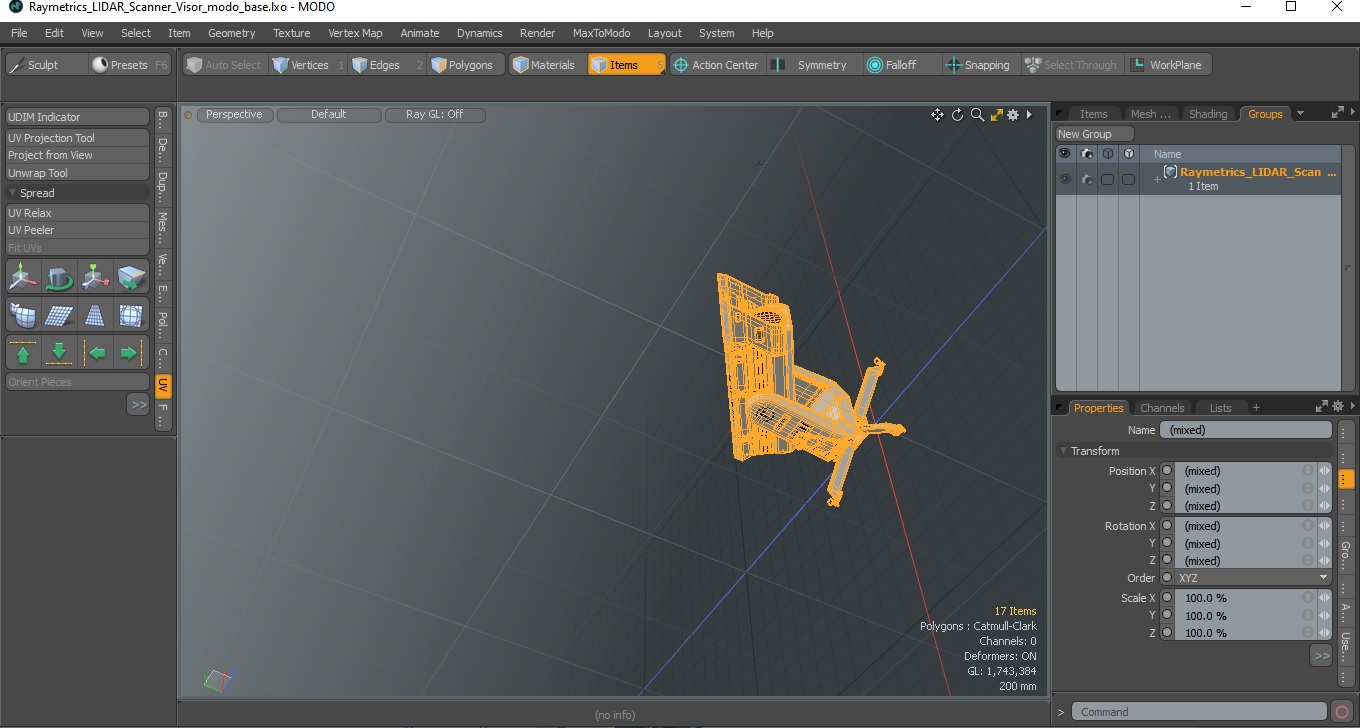
Task: Toggle the Rotation X keyframe circle
Action: click(x=1167, y=526)
